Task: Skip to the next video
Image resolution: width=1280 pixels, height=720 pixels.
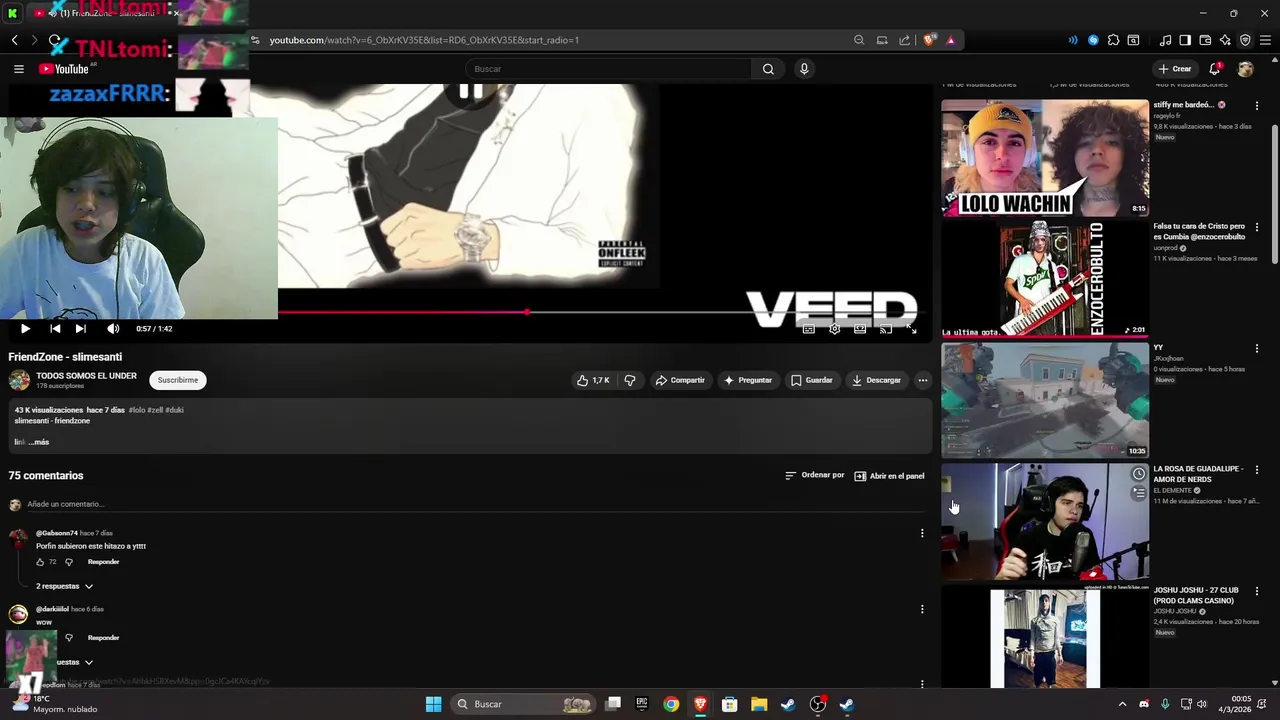Action: (x=81, y=328)
